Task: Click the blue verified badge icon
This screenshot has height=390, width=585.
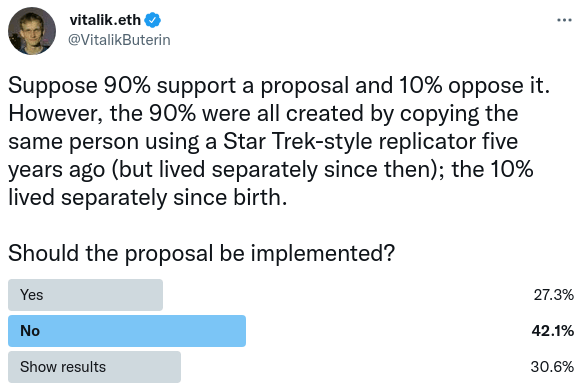Action: tap(153, 20)
